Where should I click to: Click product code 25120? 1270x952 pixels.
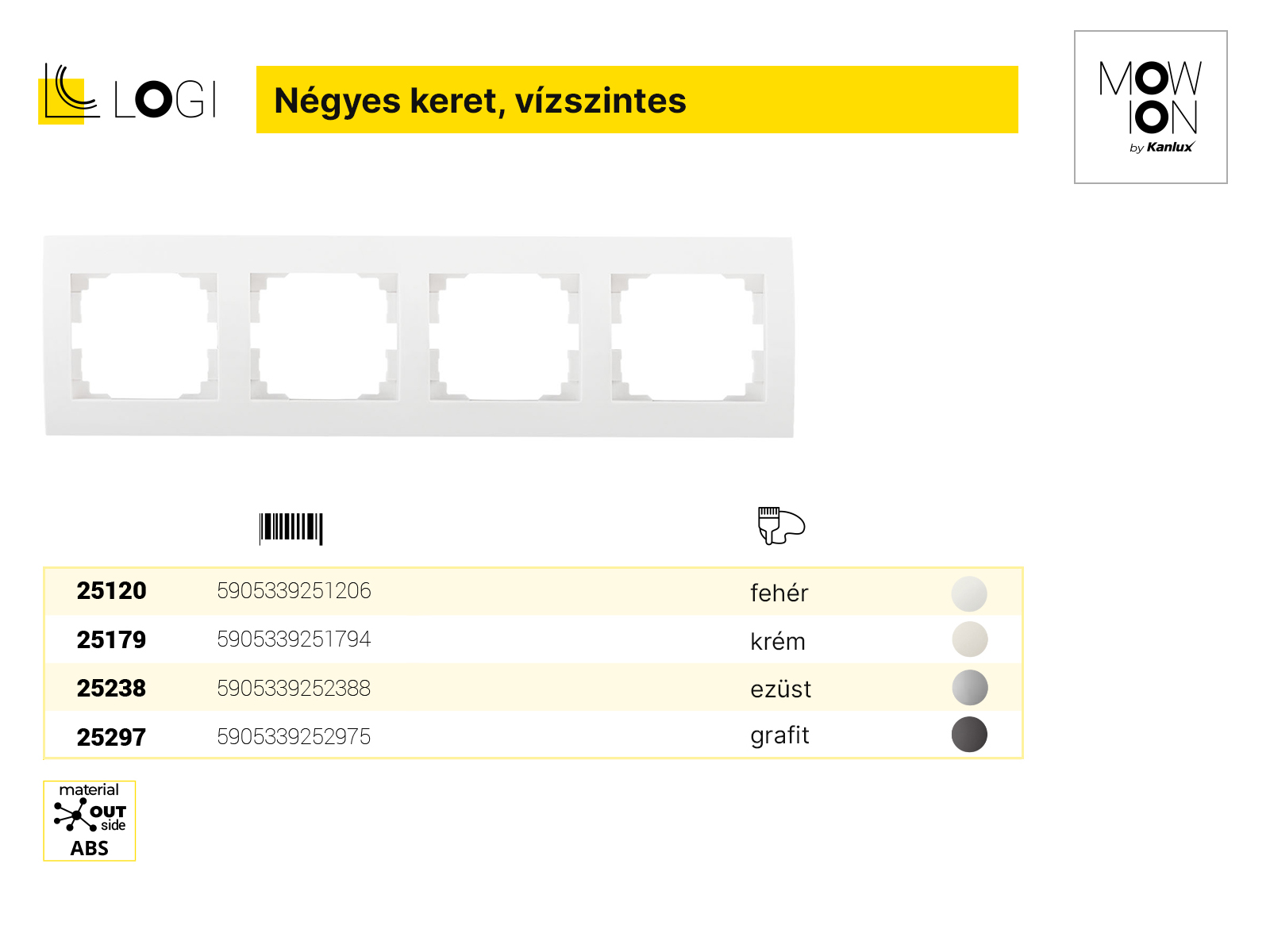pos(111,591)
